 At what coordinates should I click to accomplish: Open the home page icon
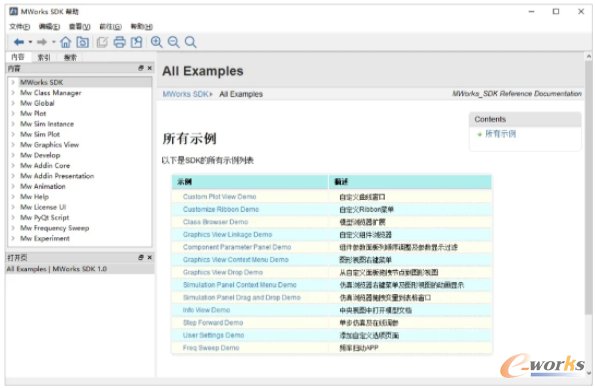tap(66, 42)
